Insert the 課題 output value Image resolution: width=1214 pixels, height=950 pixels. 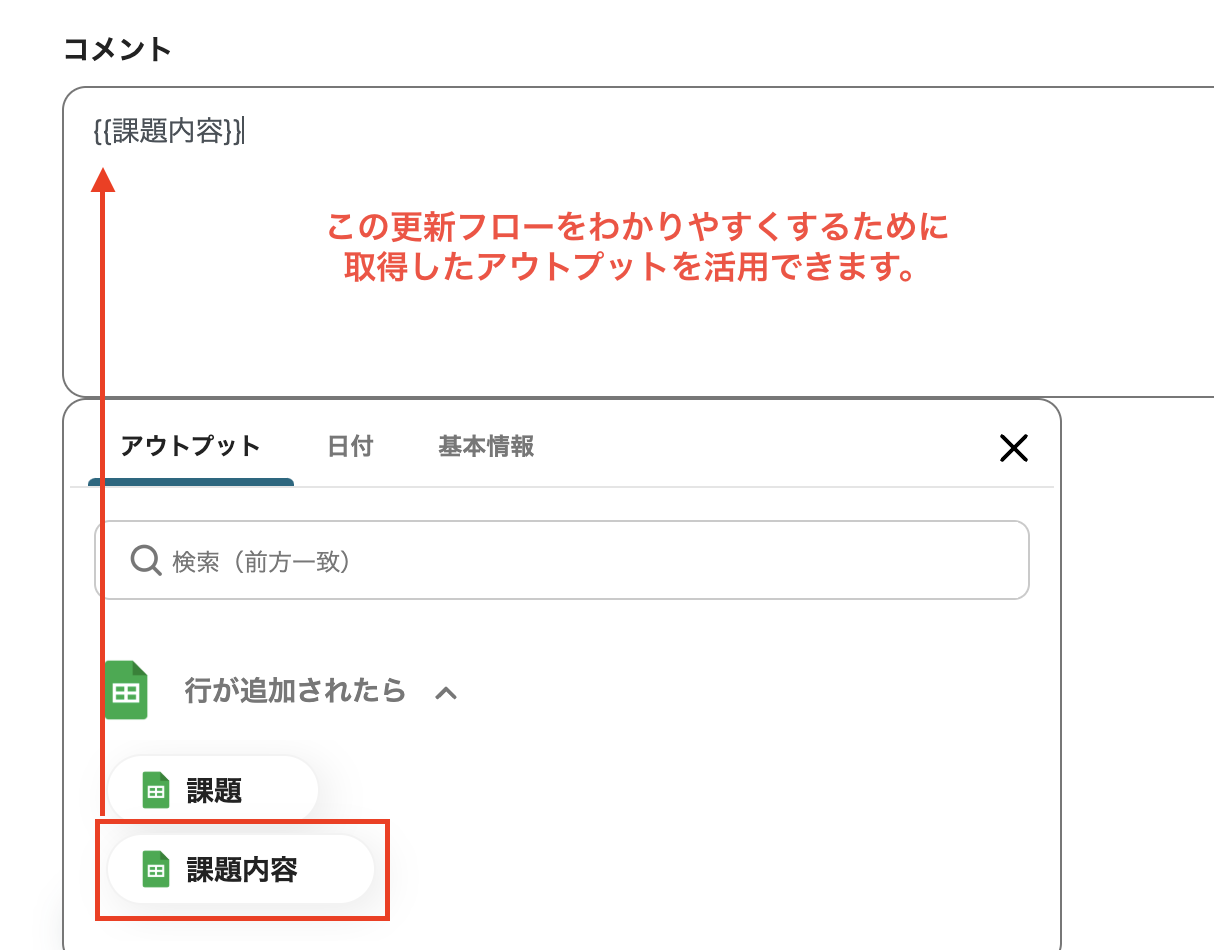[x=213, y=791]
